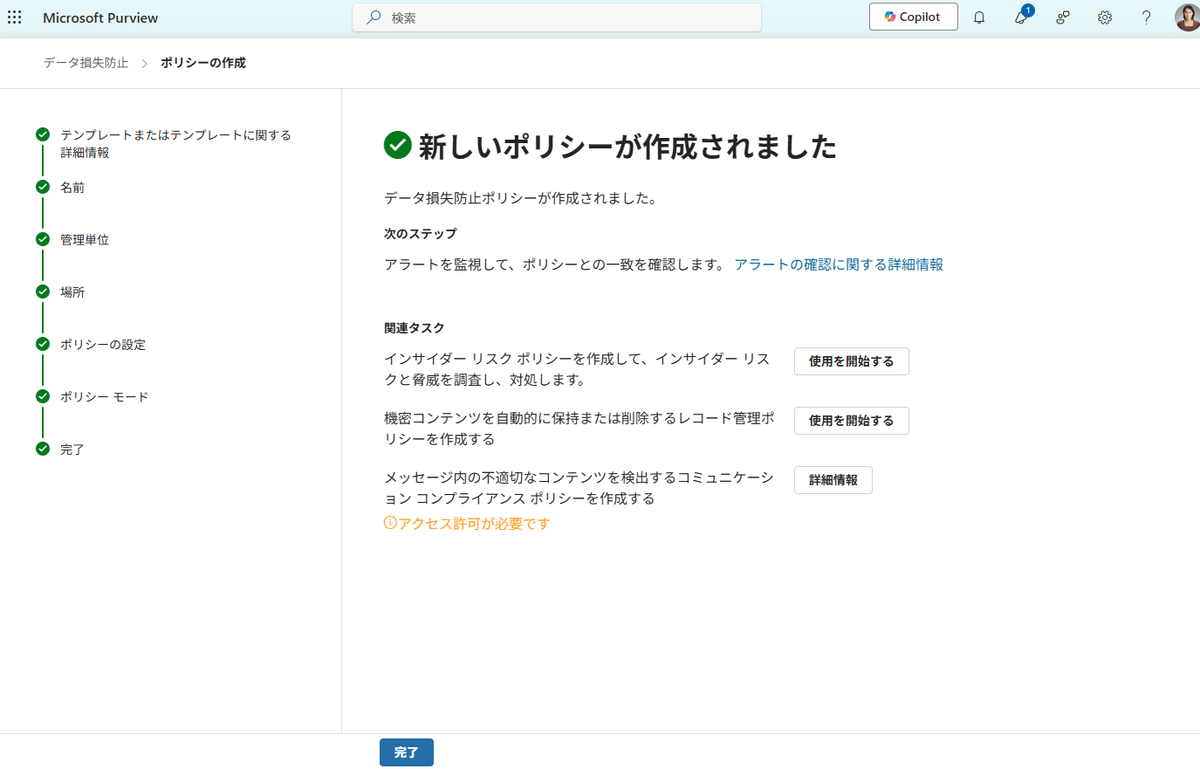Open the connections icon in header
Image resolution: width=1200 pixels, height=769 pixels.
point(1063,18)
